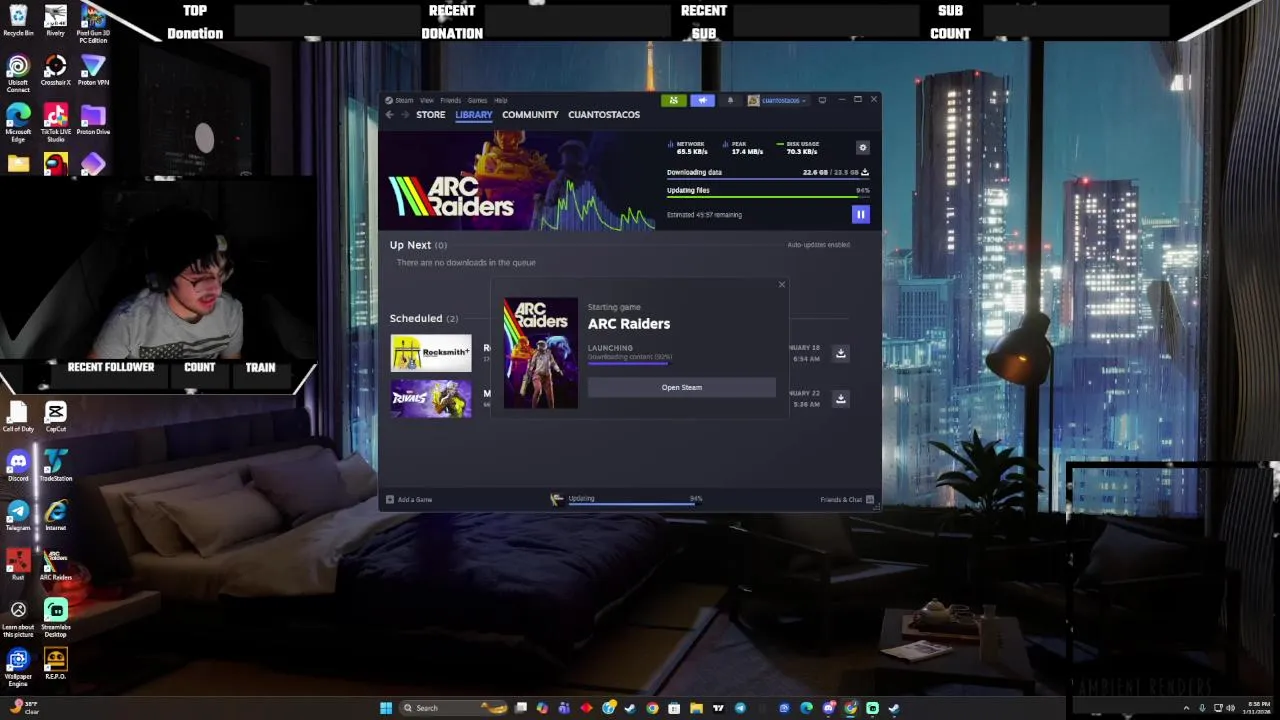
Task: Click the blue announcements megaphone button
Action: tap(702, 100)
